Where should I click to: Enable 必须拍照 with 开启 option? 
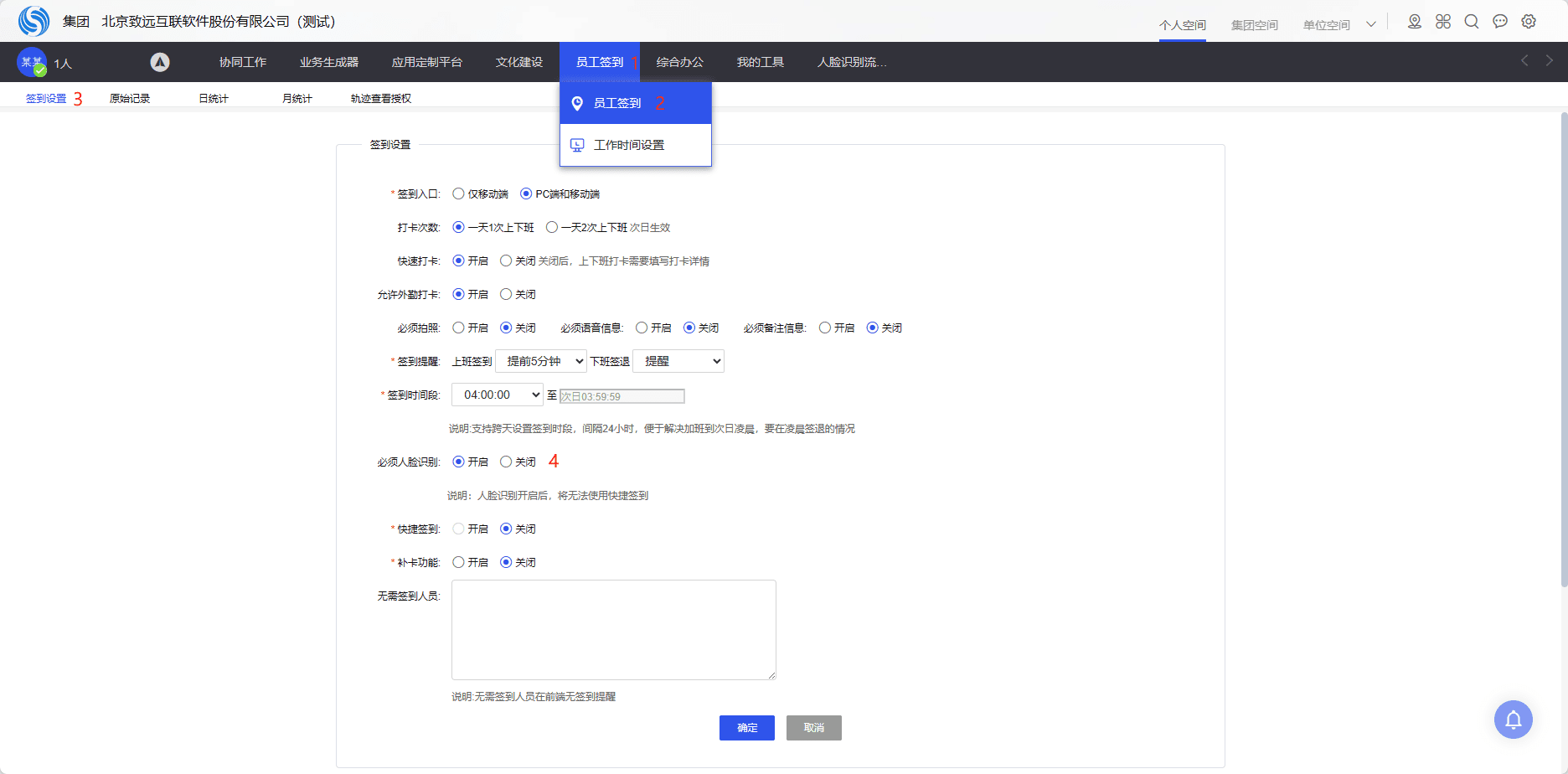(x=458, y=328)
